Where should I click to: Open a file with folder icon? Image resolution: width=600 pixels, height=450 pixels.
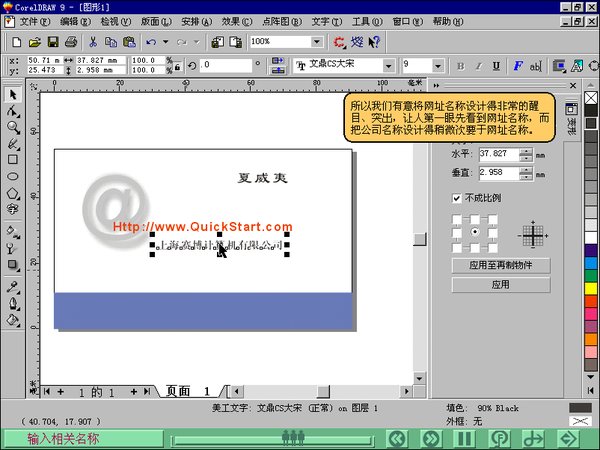click(x=34, y=42)
